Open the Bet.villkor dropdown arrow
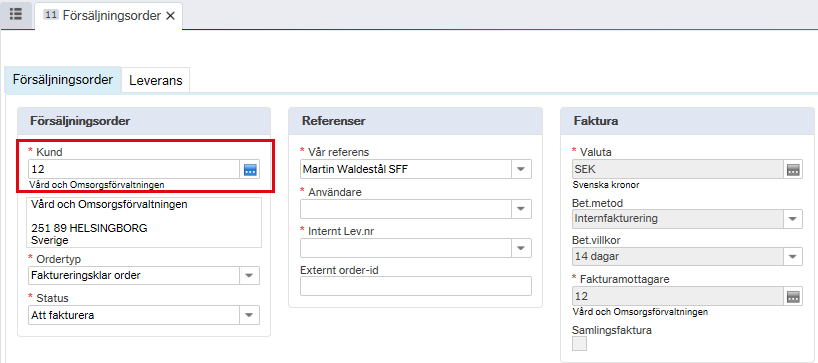This screenshot has height=363, width=818. pos(792,256)
